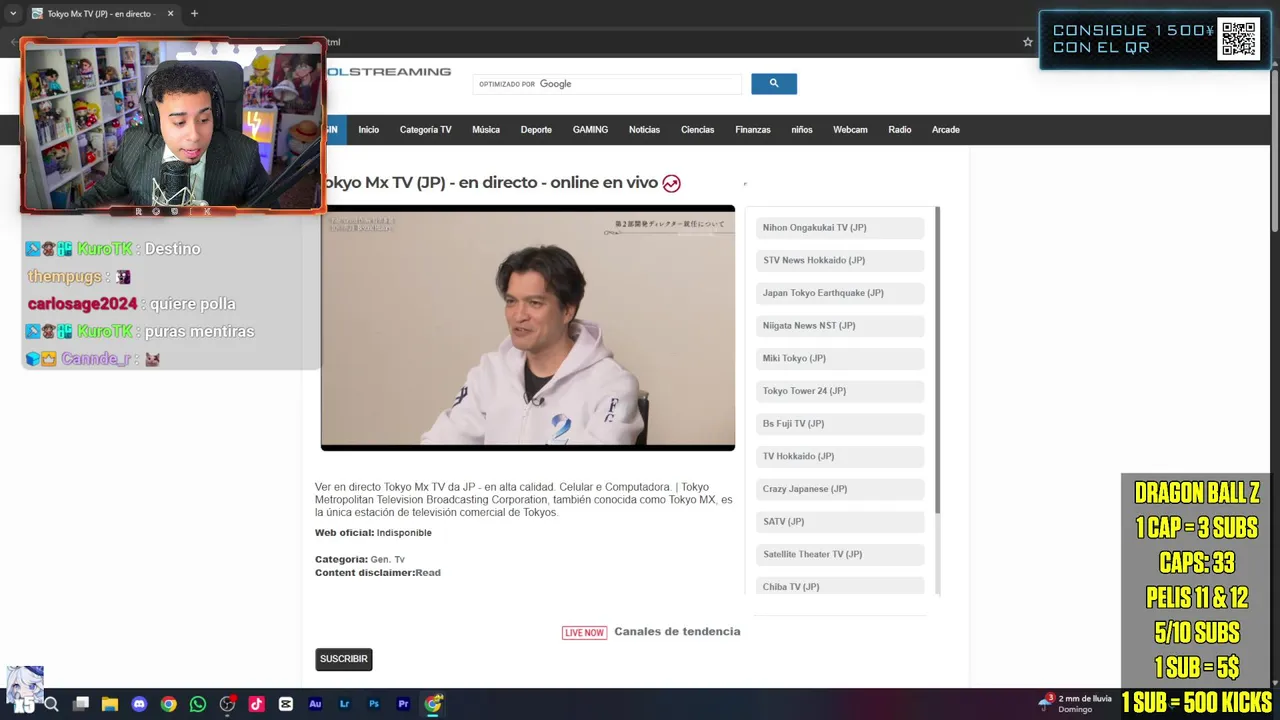Viewport: 1280px width, 720px height.
Task: Bookmark the page with the star icon
Action: 1027,42
